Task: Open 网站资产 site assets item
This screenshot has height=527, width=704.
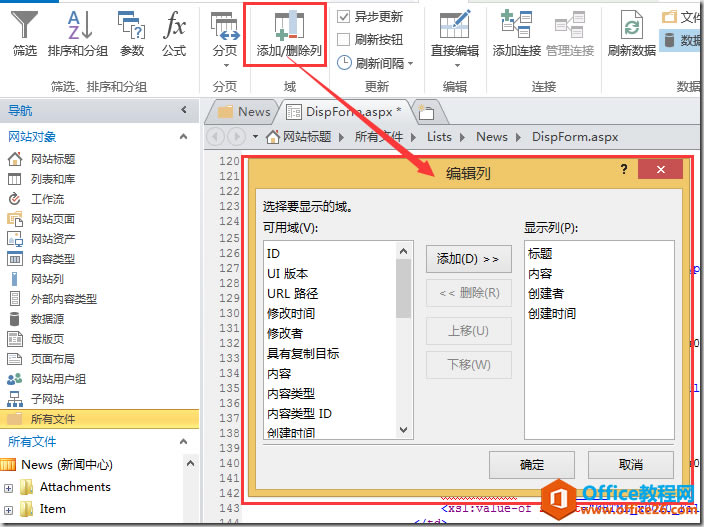Action: click(53, 239)
